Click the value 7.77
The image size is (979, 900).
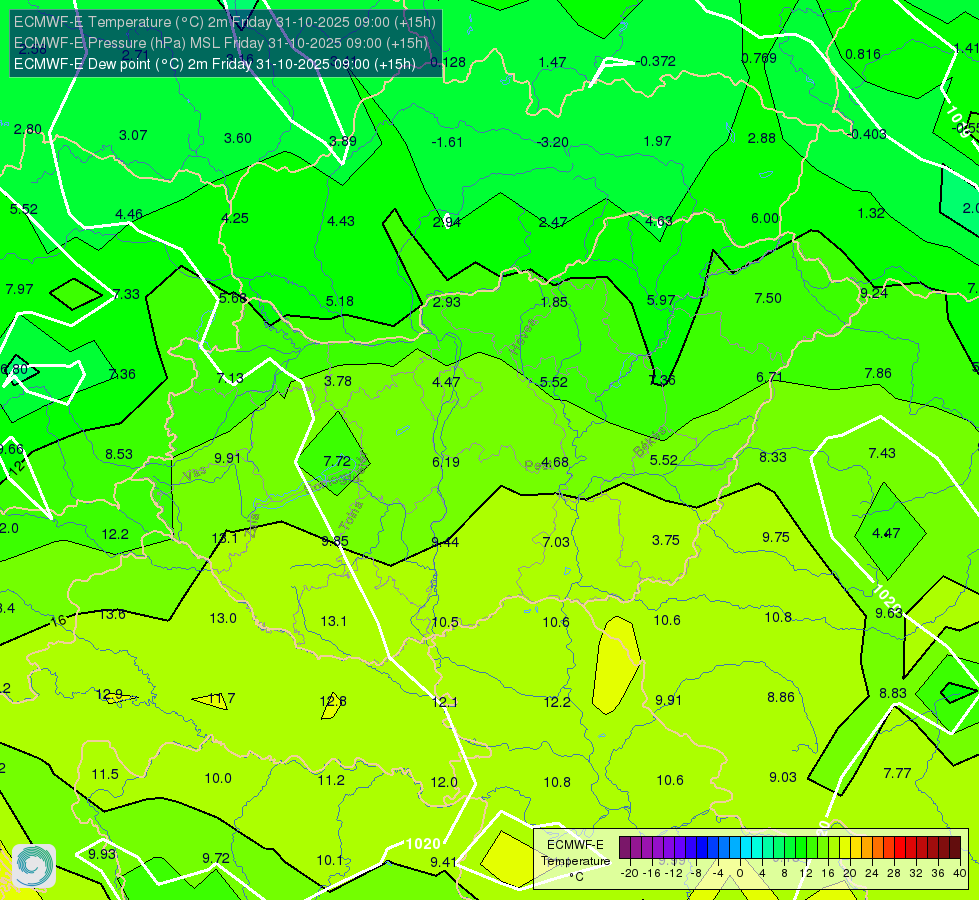[898, 774]
